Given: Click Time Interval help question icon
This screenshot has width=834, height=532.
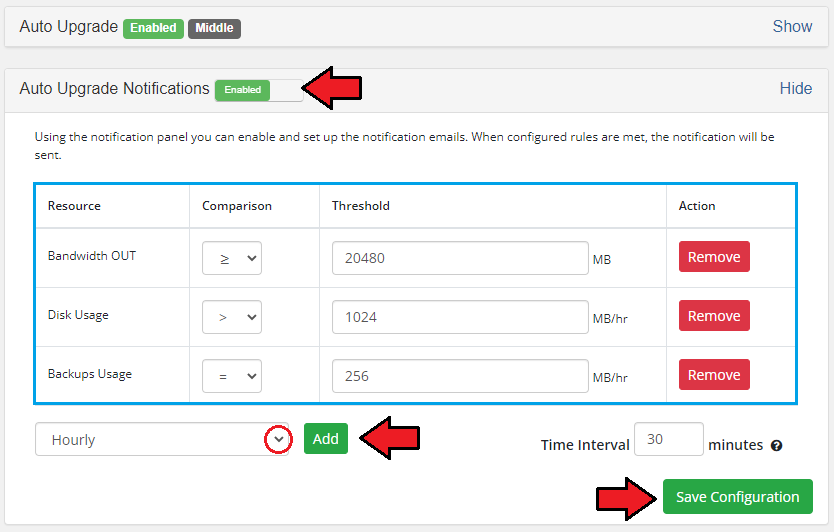Looking at the screenshot, I should (777, 446).
